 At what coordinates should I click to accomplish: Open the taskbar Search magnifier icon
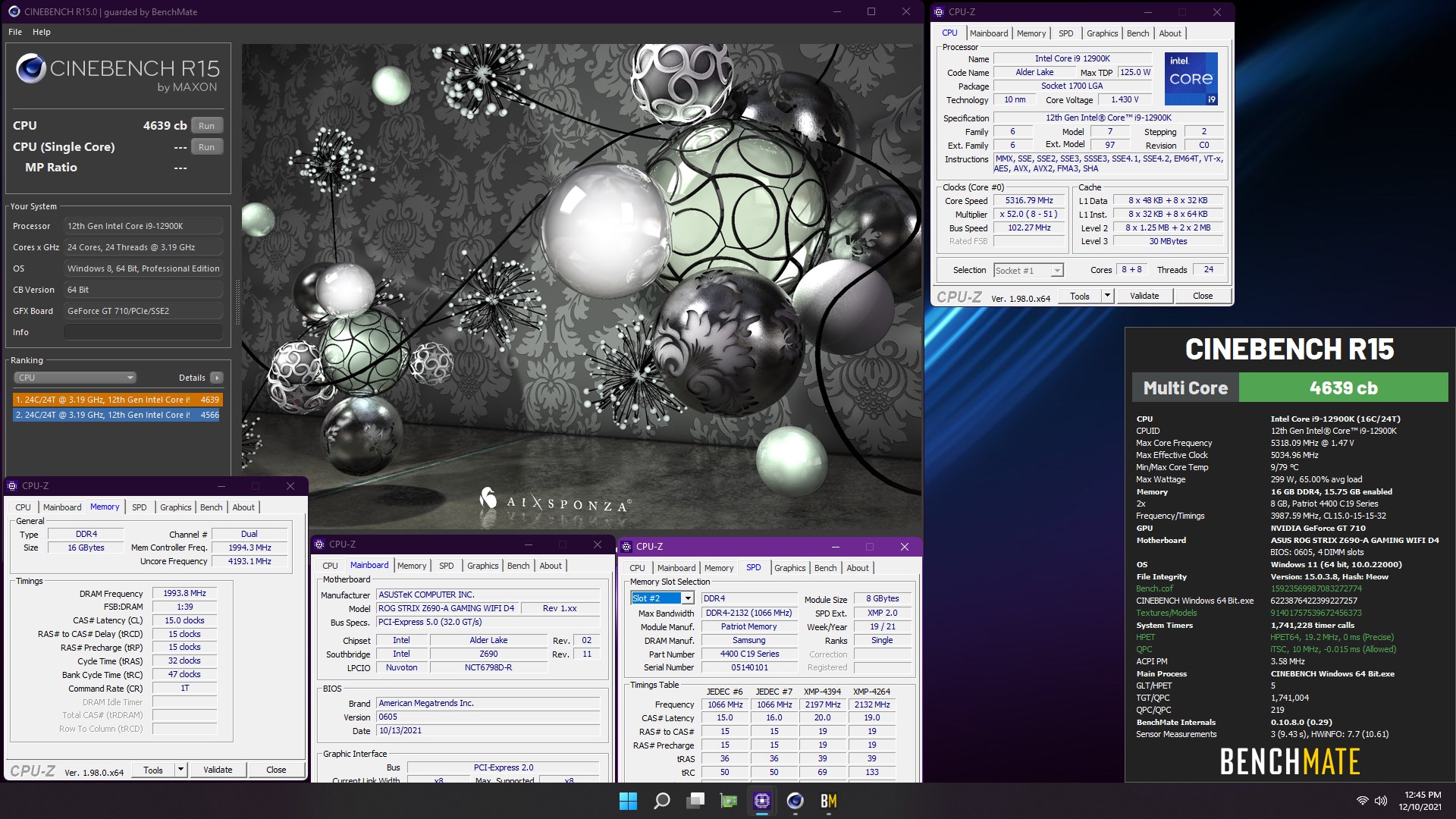(x=662, y=801)
